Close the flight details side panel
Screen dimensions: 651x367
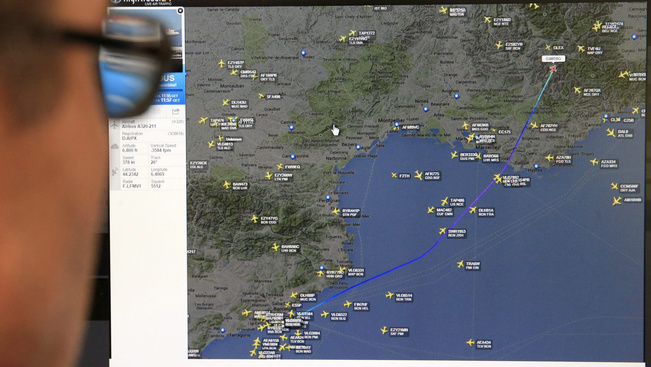(x=180, y=11)
